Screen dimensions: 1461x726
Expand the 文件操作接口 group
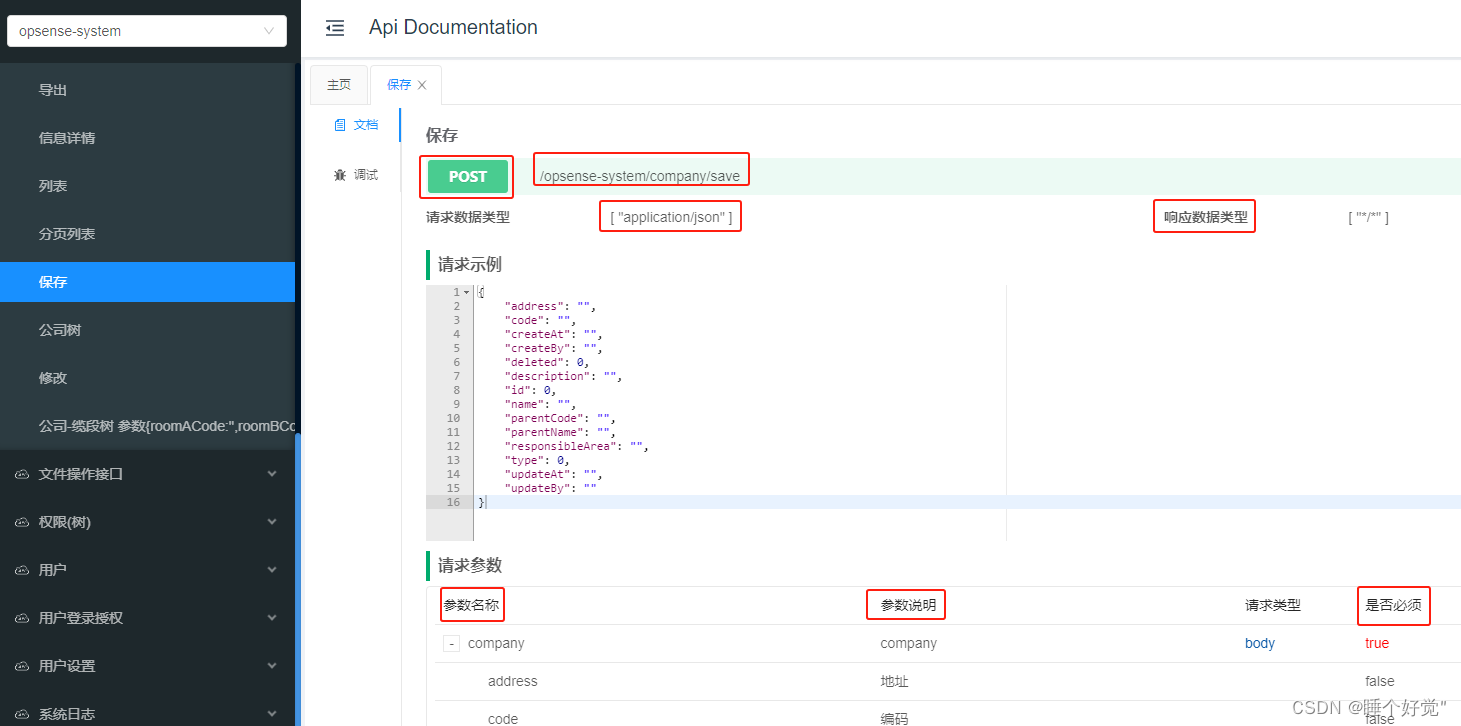coord(147,474)
